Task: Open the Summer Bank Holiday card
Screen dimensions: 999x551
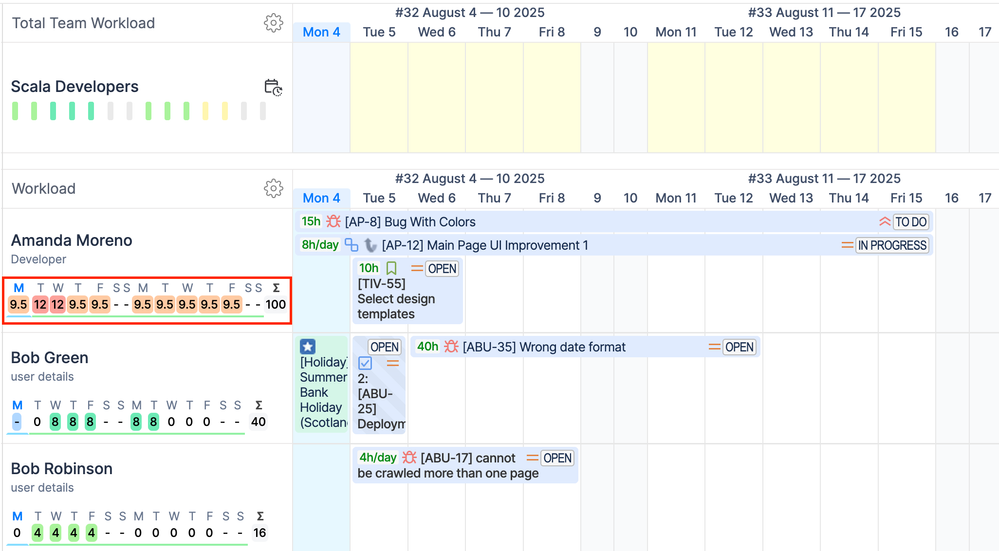Action: (x=322, y=384)
